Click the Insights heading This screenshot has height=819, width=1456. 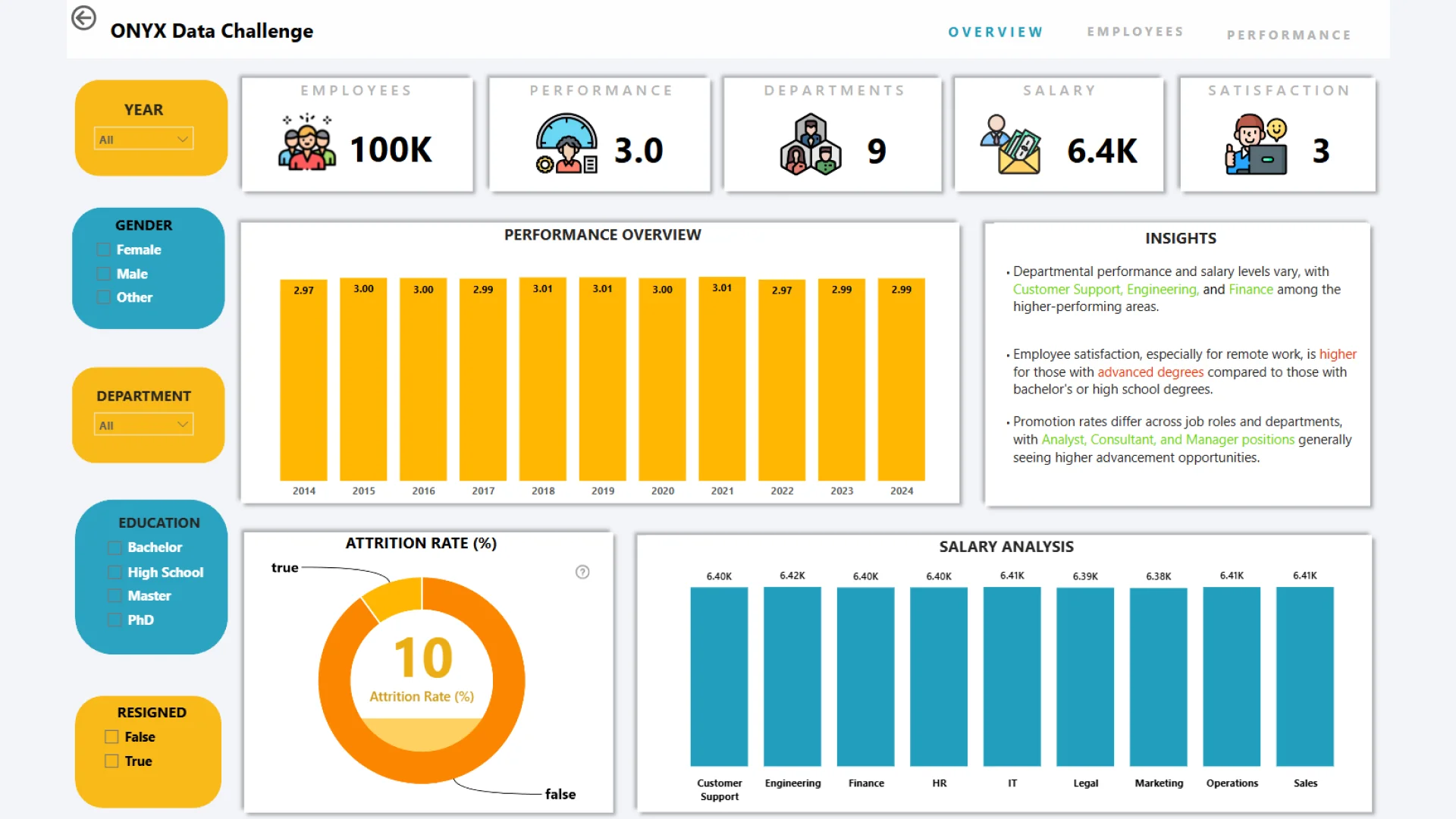[x=1181, y=238]
